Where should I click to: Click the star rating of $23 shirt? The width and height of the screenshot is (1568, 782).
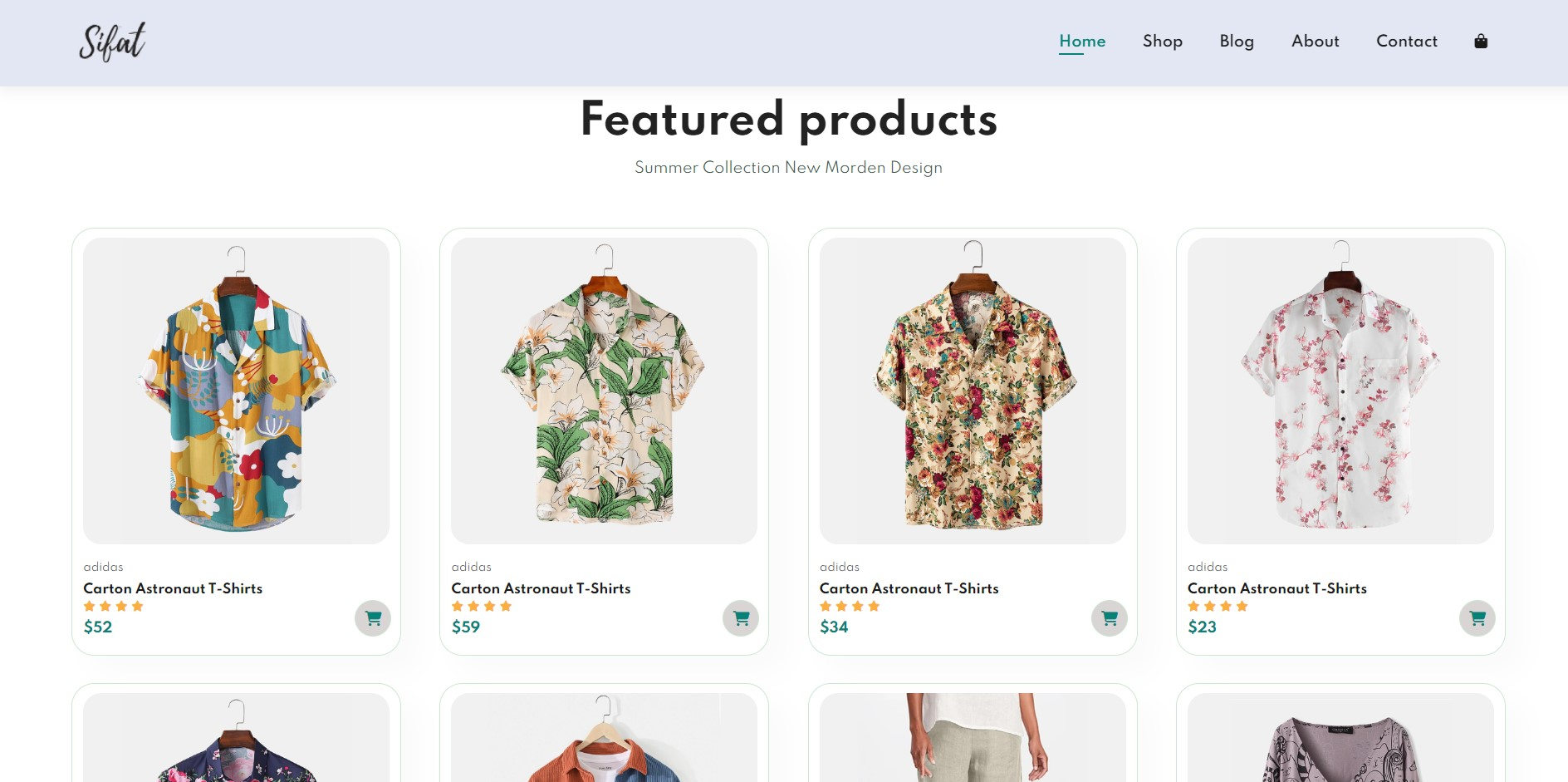tap(1218, 607)
